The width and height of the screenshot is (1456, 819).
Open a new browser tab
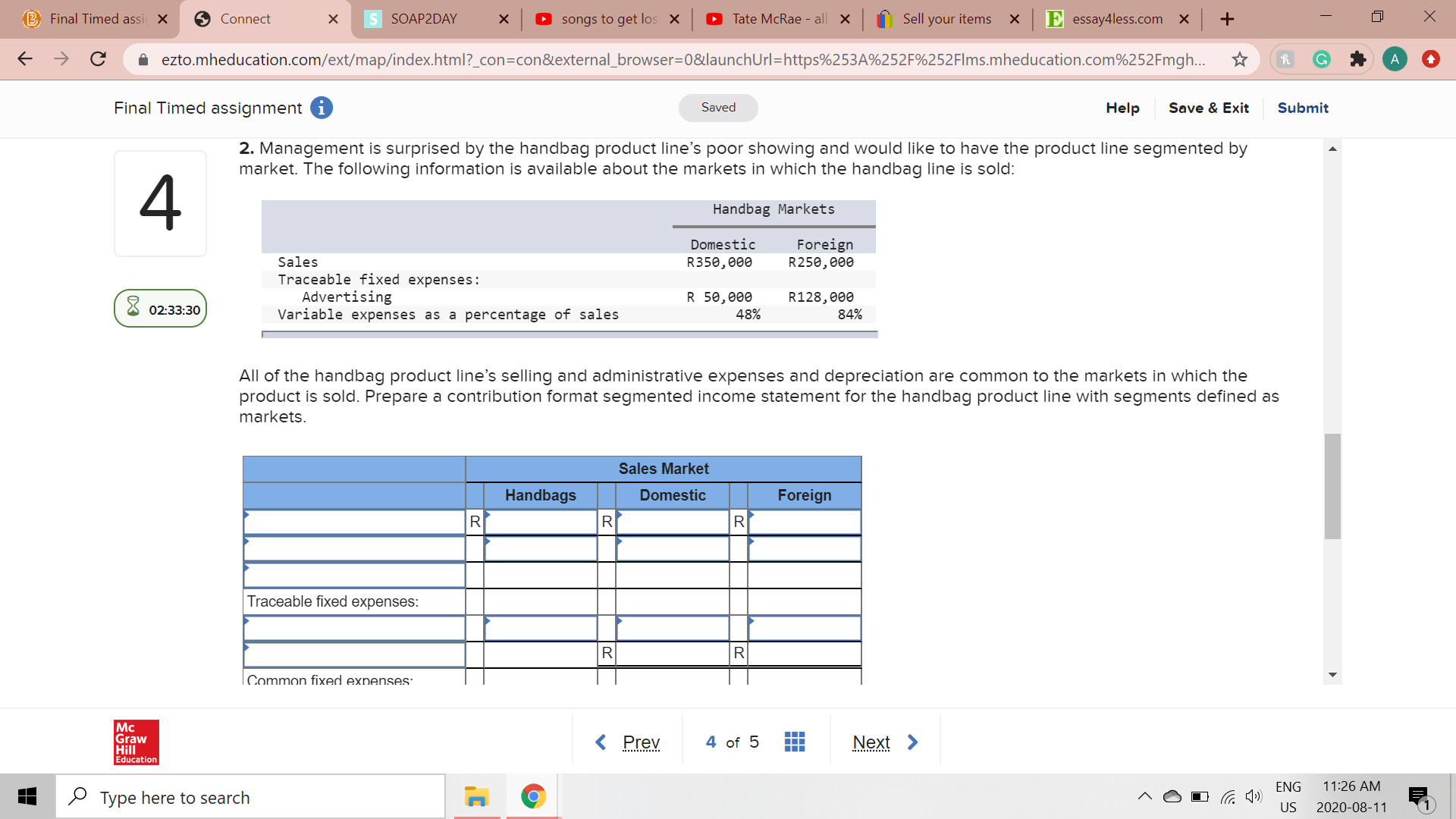(x=1228, y=19)
